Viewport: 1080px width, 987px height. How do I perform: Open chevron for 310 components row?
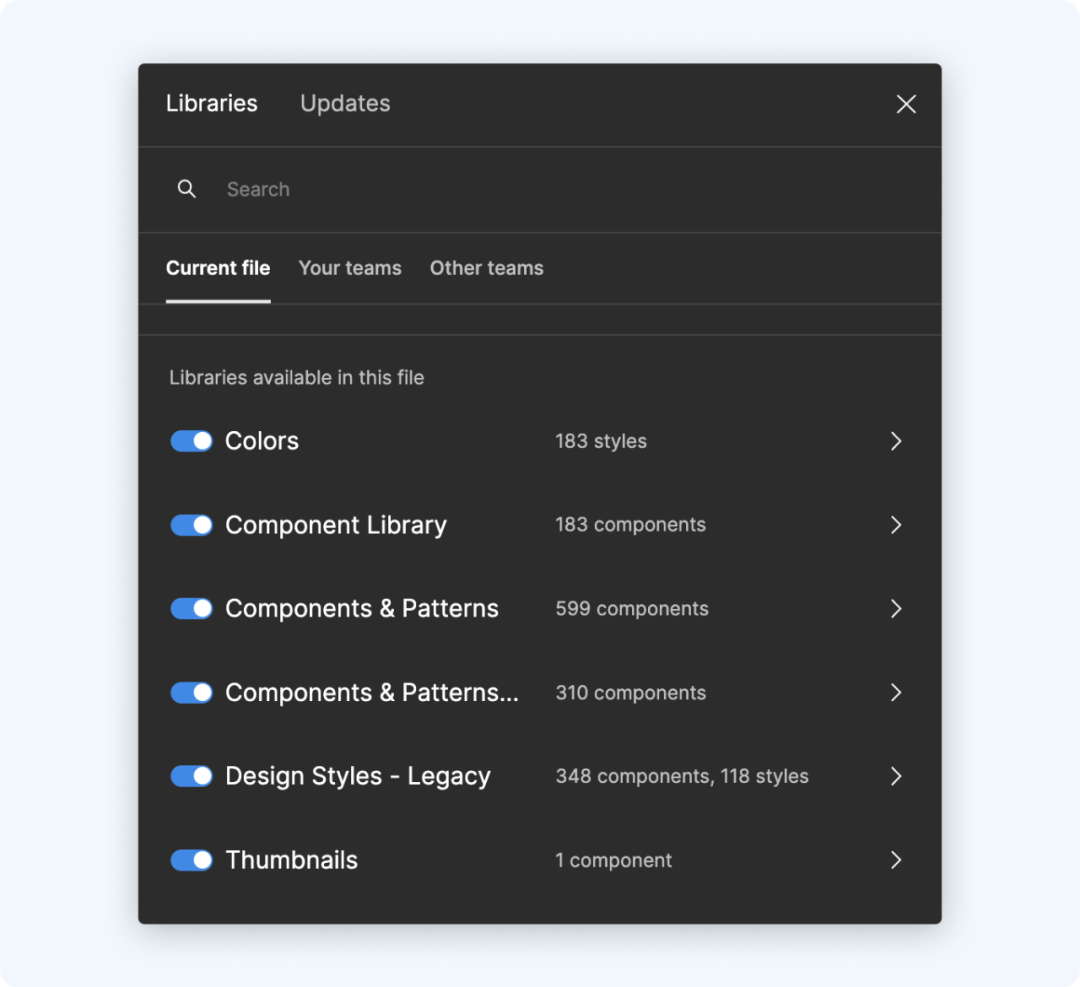[895, 692]
